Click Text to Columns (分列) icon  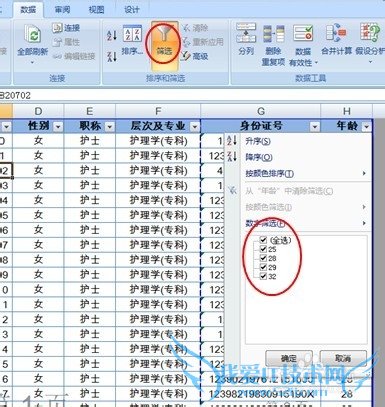pyautogui.click(x=246, y=33)
